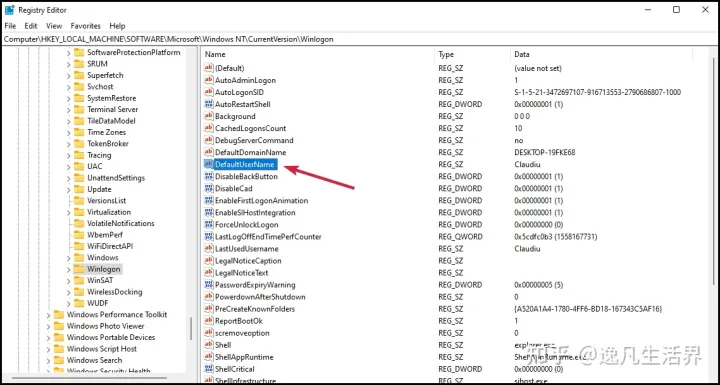Click the binary icon beside AutoRestartShell
Screen dimensions: 720x385
pyautogui.click(x=209, y=104)
